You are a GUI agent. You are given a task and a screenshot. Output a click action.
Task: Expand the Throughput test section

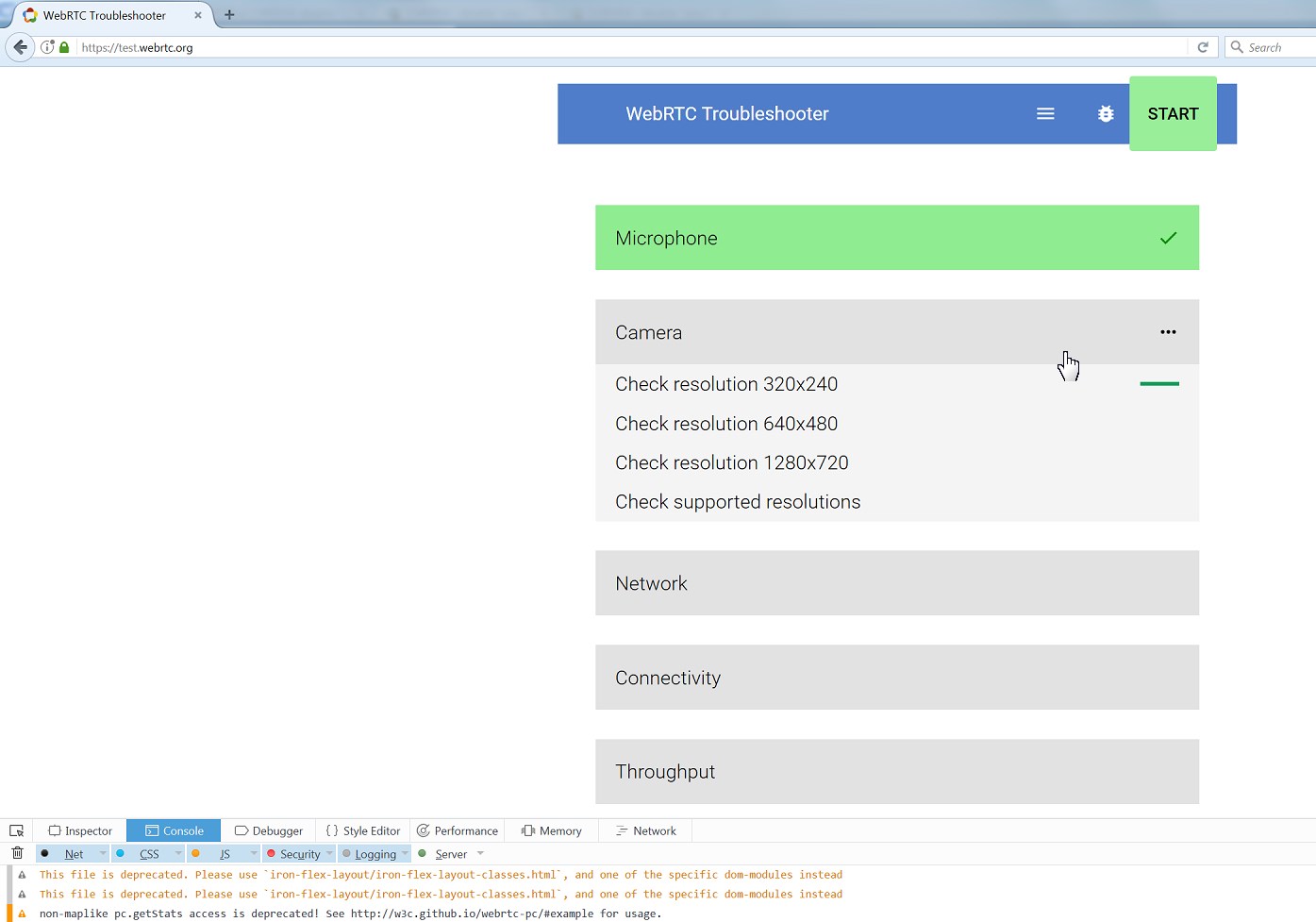pyautogui.click(x=897, y=772)
